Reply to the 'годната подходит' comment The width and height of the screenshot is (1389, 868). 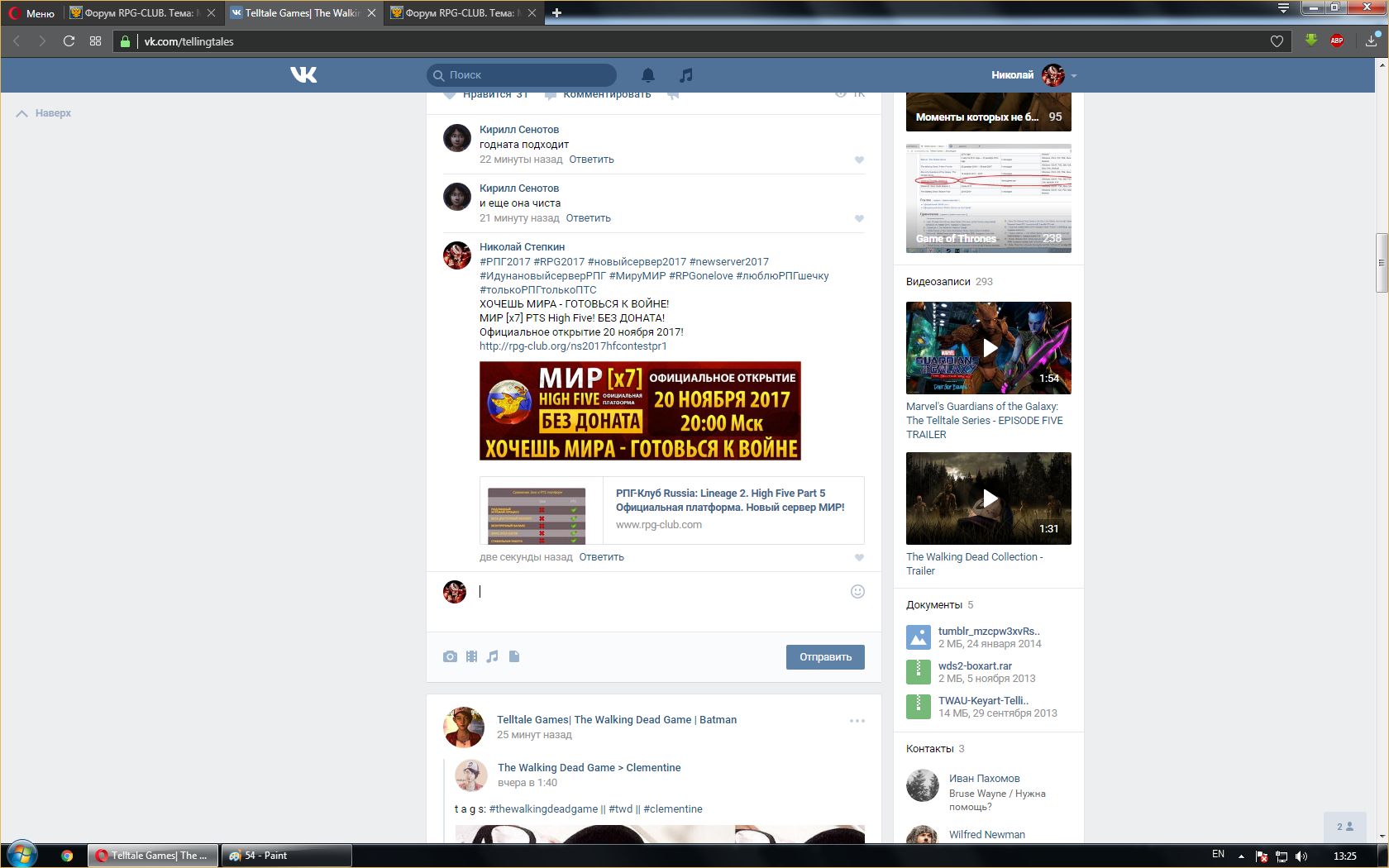click(x=591, y=160)
